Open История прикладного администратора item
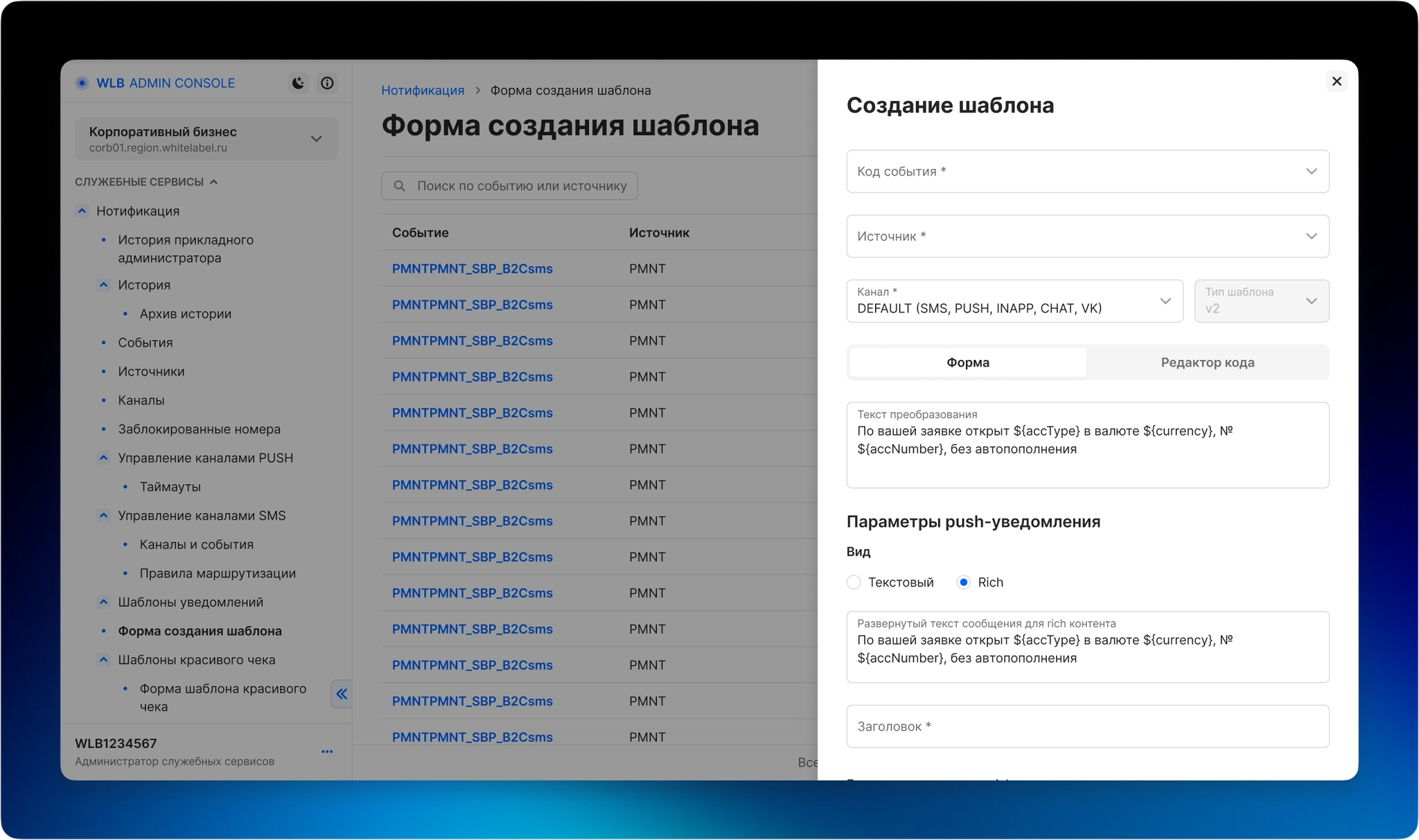The image size is (1419, 840). click(186, 249)
